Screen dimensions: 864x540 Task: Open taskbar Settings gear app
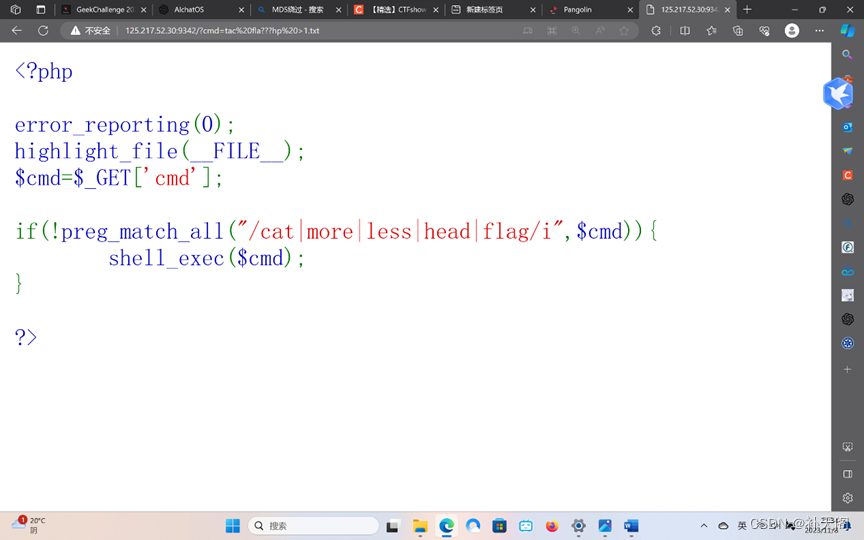click(578, 526)
